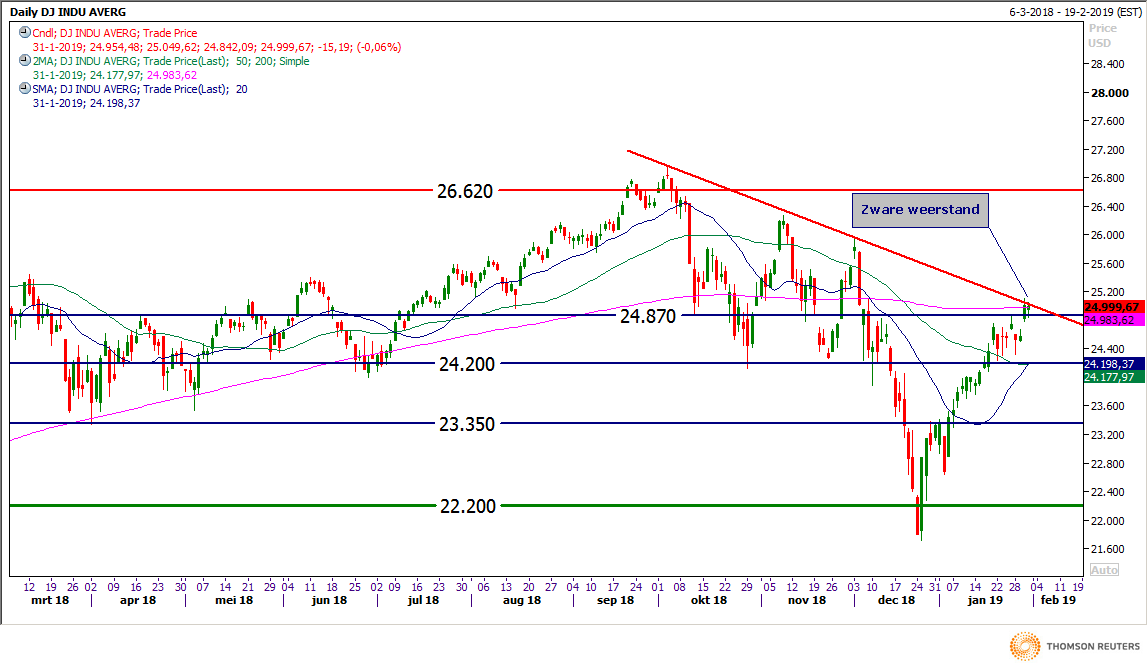Click the red 24.999,67 price tag
1148x665 pixels.
click(1111, 307)
